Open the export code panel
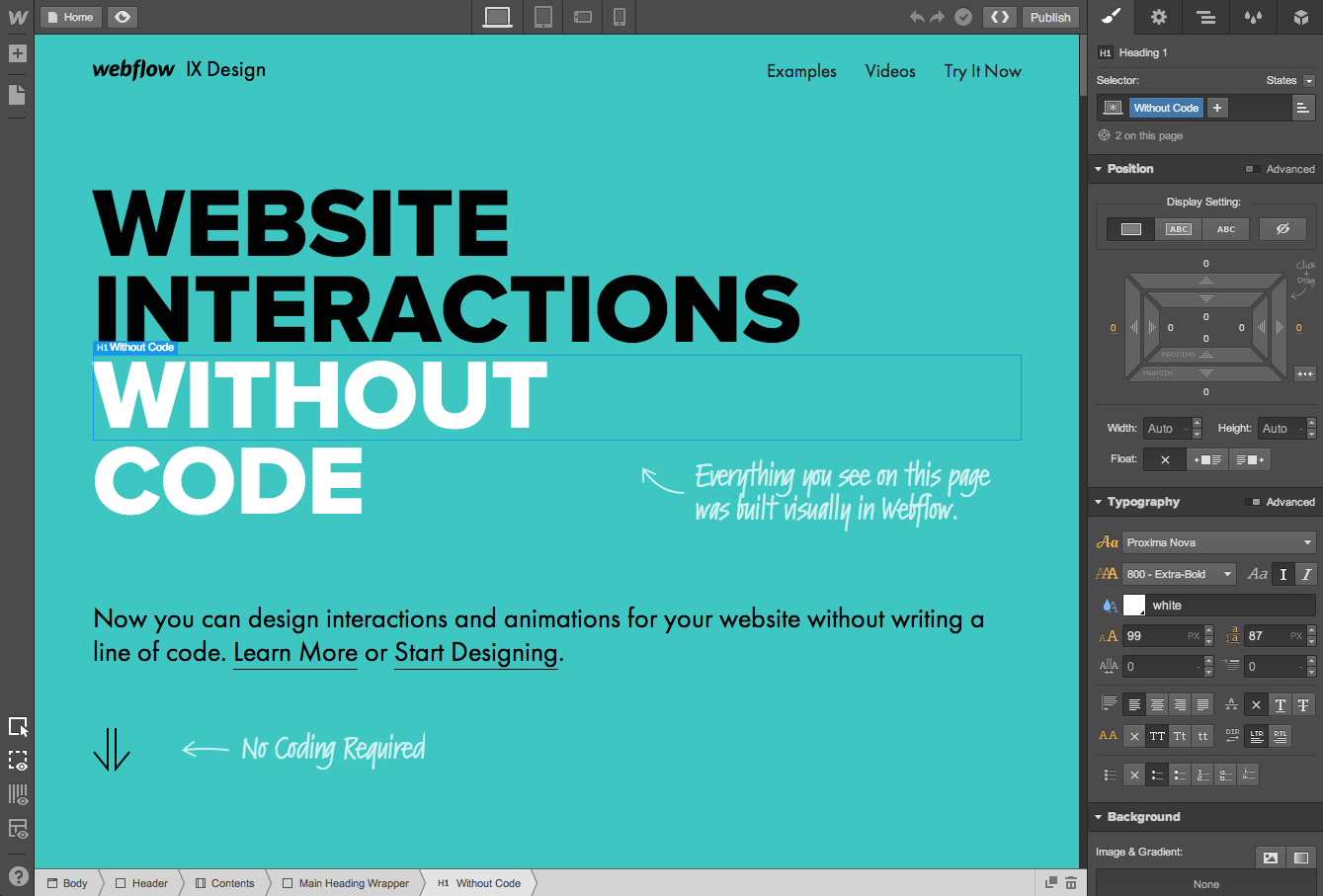The image size is (1323, 896). tap(1000, 17)
